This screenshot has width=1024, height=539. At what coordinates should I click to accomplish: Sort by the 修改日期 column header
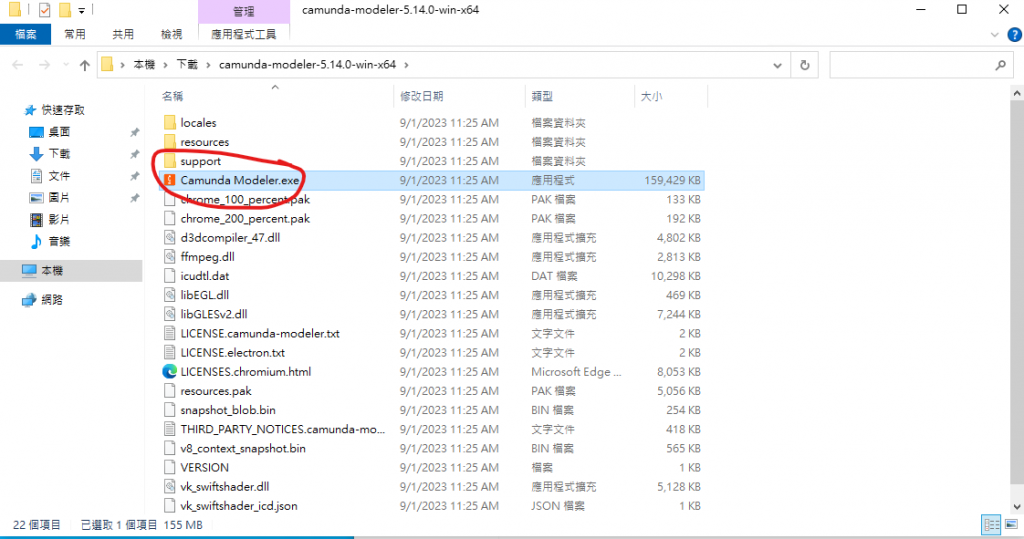pos(422,96)
